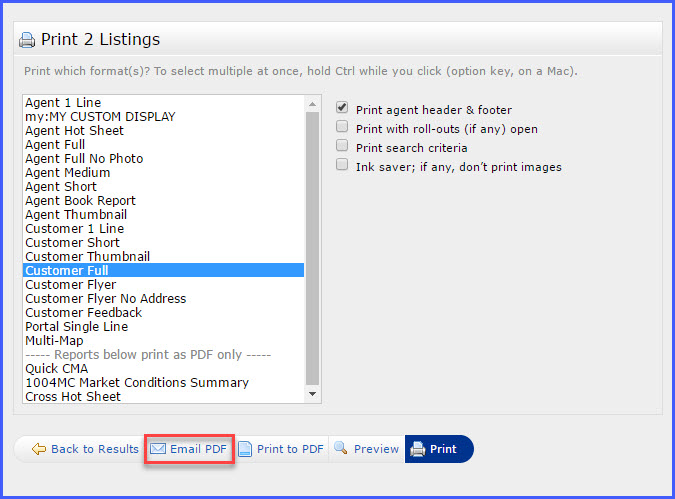
Task: Click the Back to Results arrow icon
Action: (x=39, y=449)
